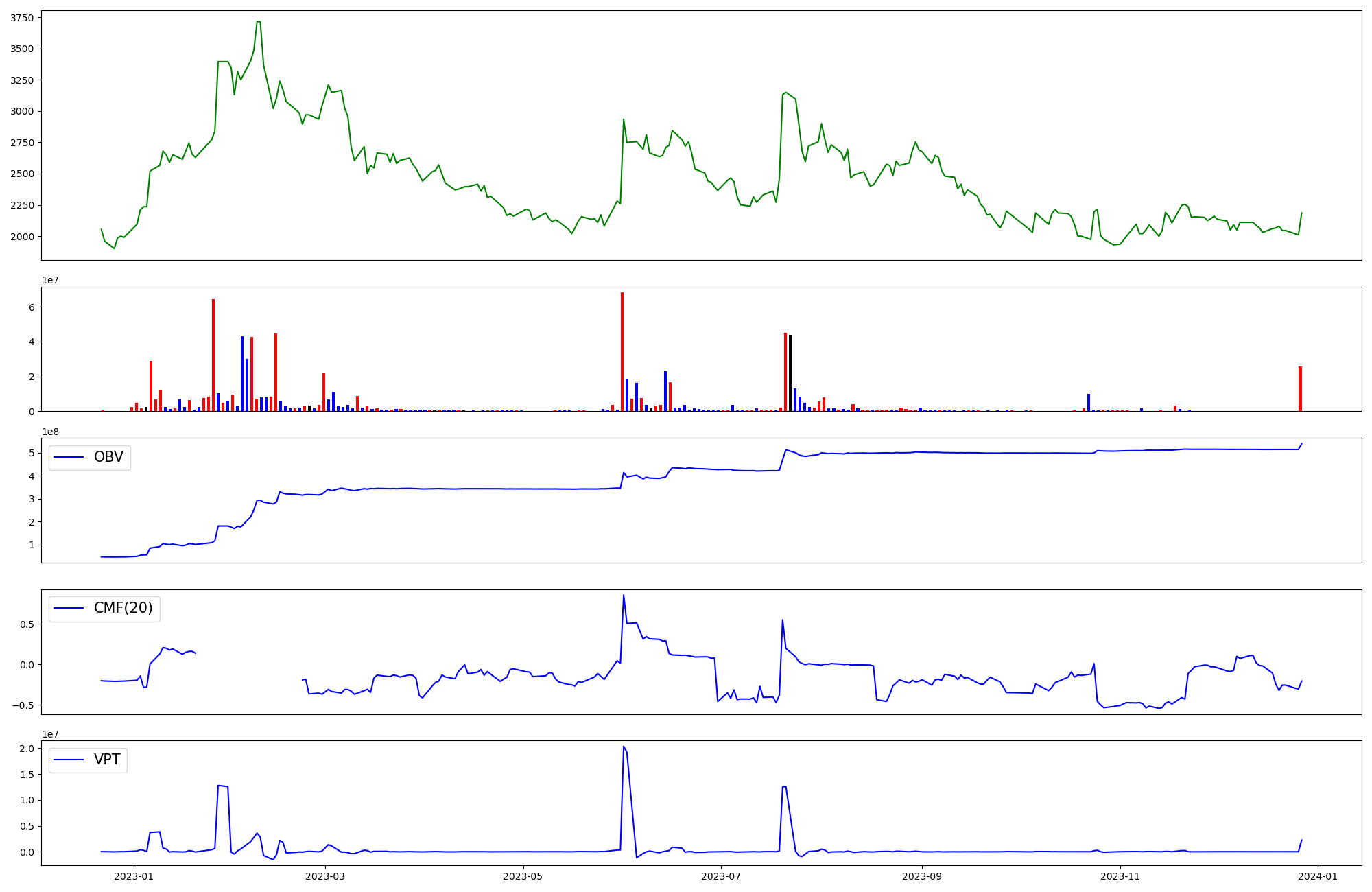This screenshot has width=1372, height=892.
Task: Click the black volume bar in July
Action: 790,373
